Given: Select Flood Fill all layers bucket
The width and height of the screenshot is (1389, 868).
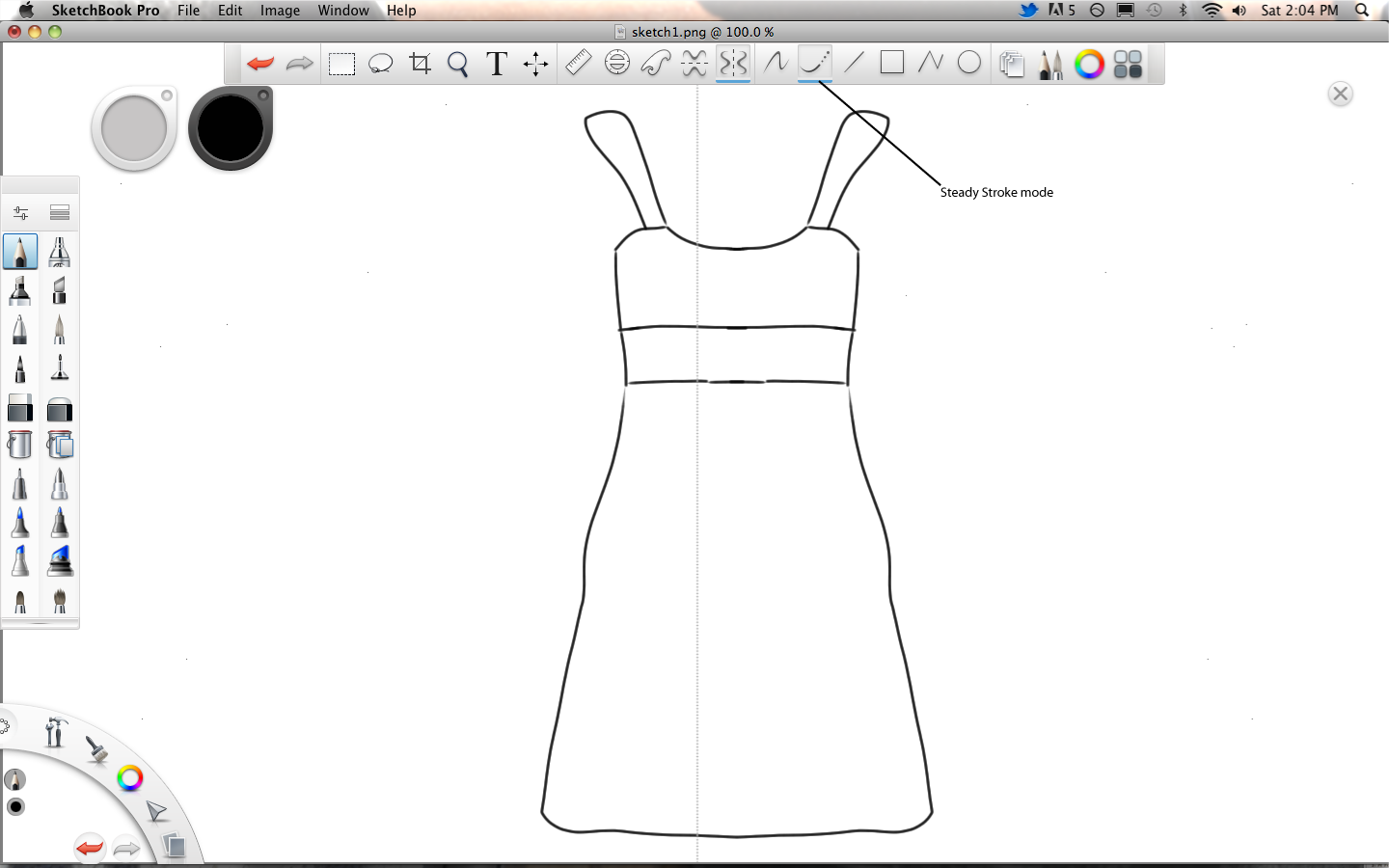Looking at the screenshot, I should [60, 445].
